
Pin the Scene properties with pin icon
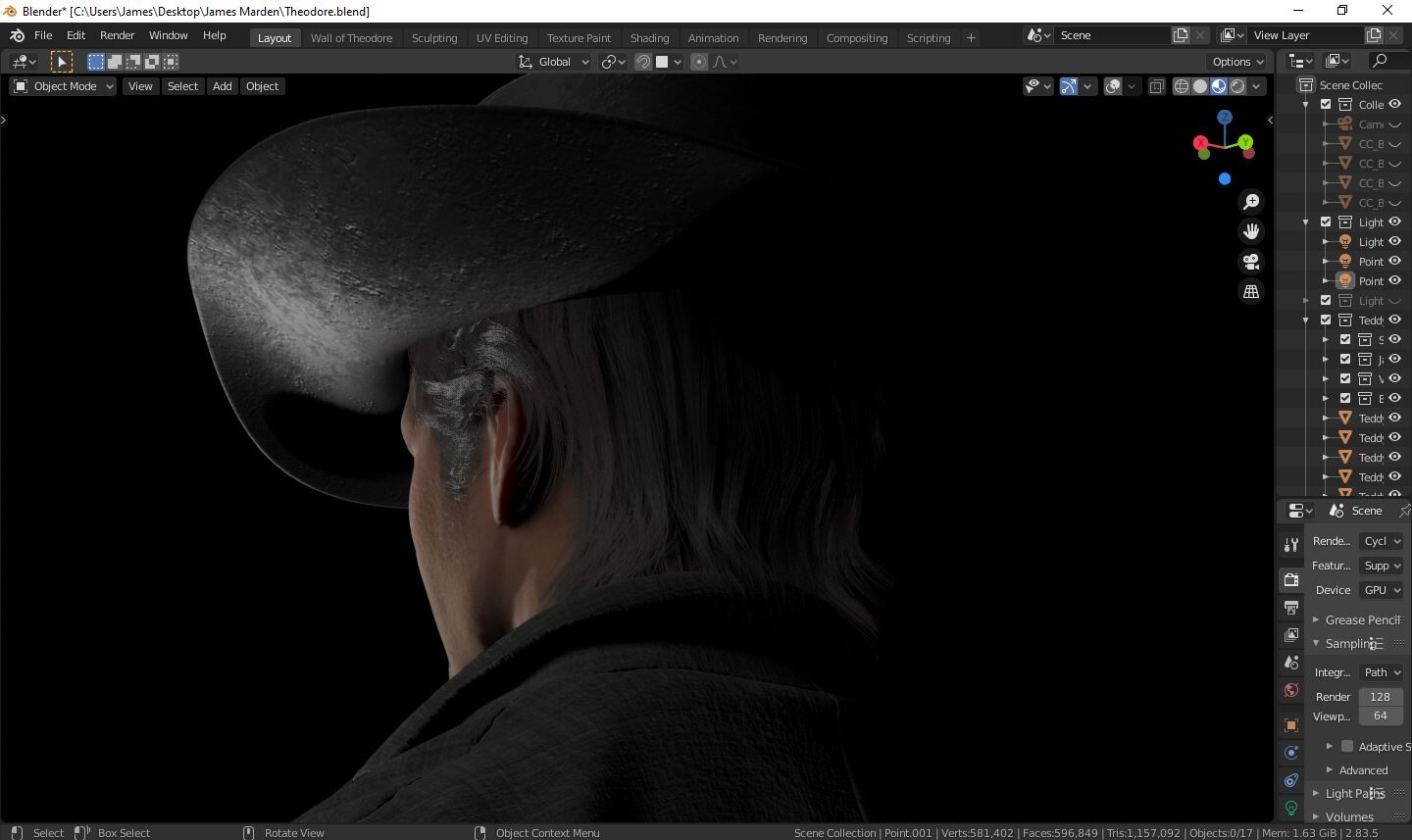pos(1403,511)
